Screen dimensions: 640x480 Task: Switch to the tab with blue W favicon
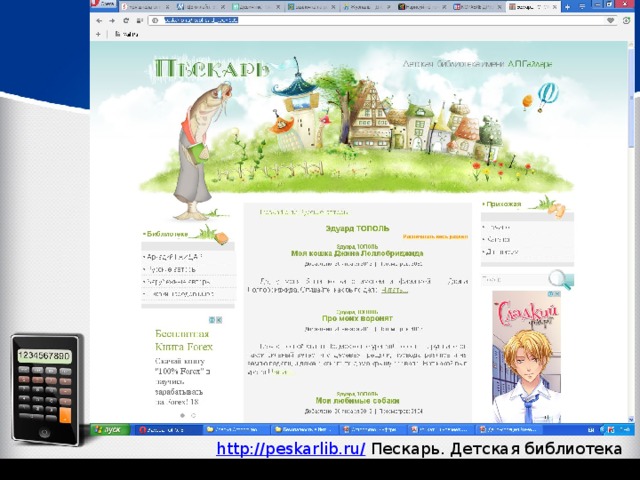pos(200,7)
